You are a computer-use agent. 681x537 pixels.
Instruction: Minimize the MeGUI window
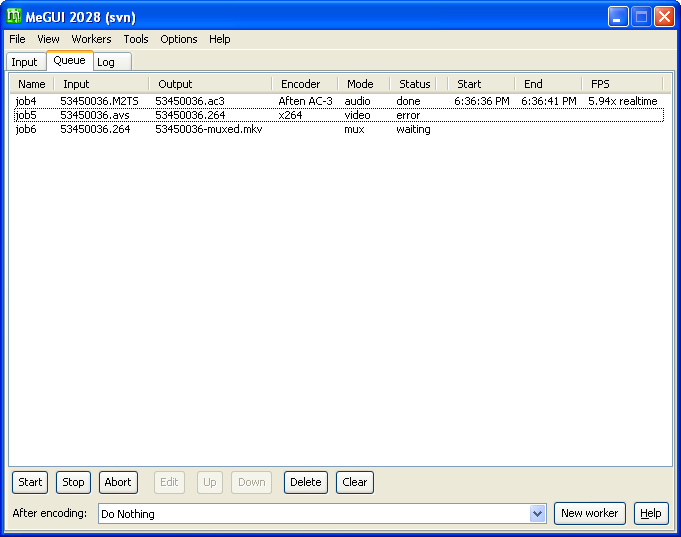pos(618,17)
